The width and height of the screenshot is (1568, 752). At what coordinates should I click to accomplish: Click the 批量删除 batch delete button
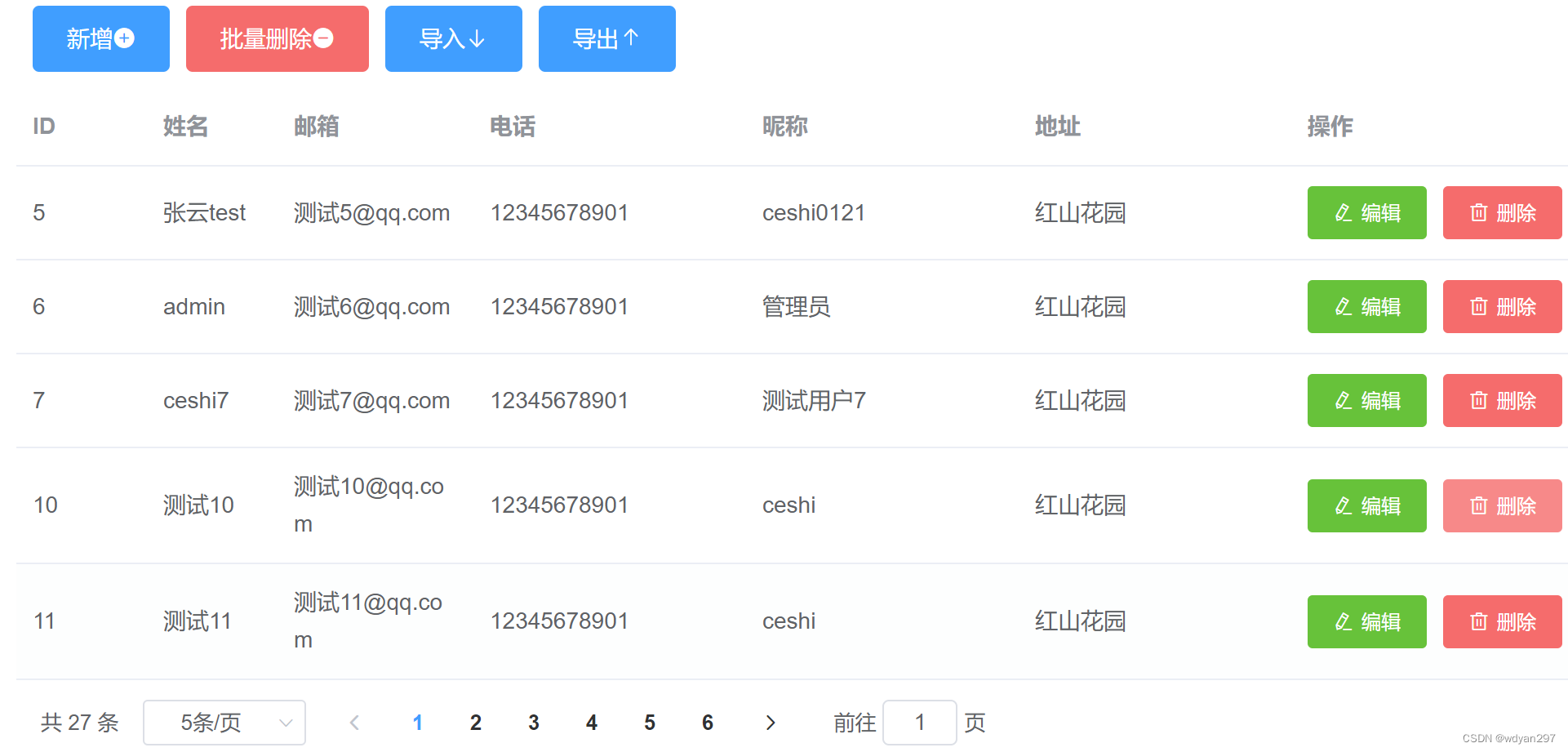[278, 38]
